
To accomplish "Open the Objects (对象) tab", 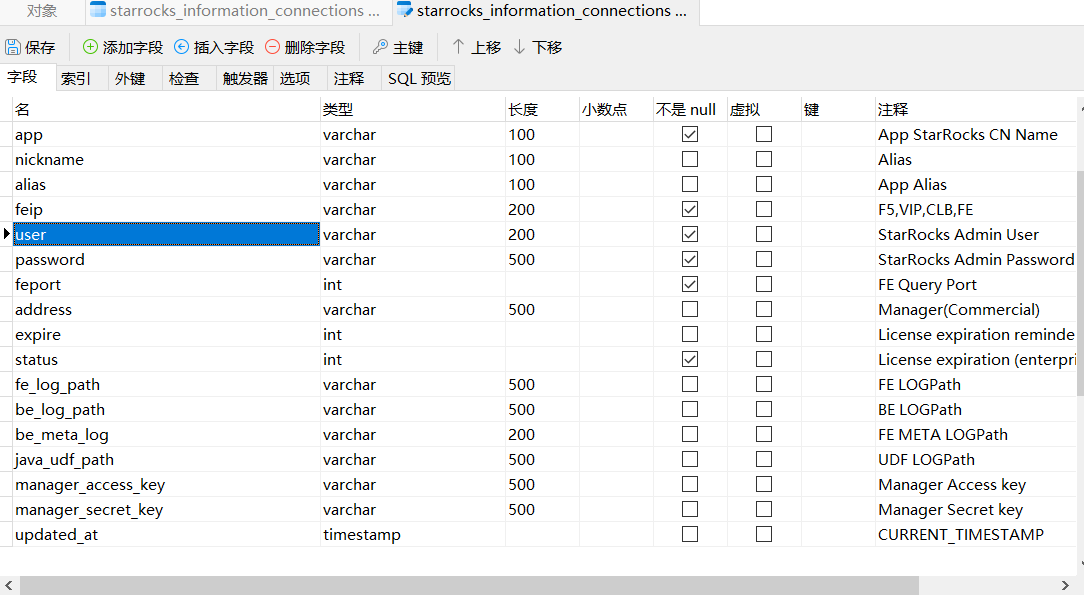I will (42, 11).
